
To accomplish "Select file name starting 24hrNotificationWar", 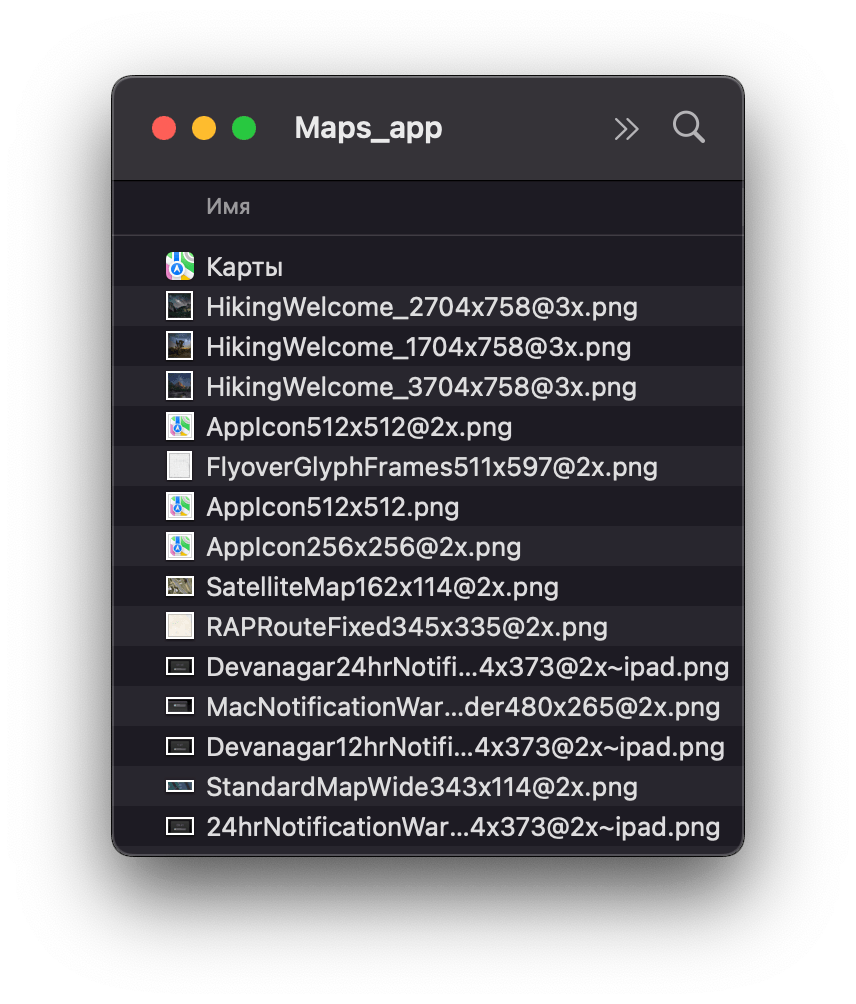I will tap(464, 827).
